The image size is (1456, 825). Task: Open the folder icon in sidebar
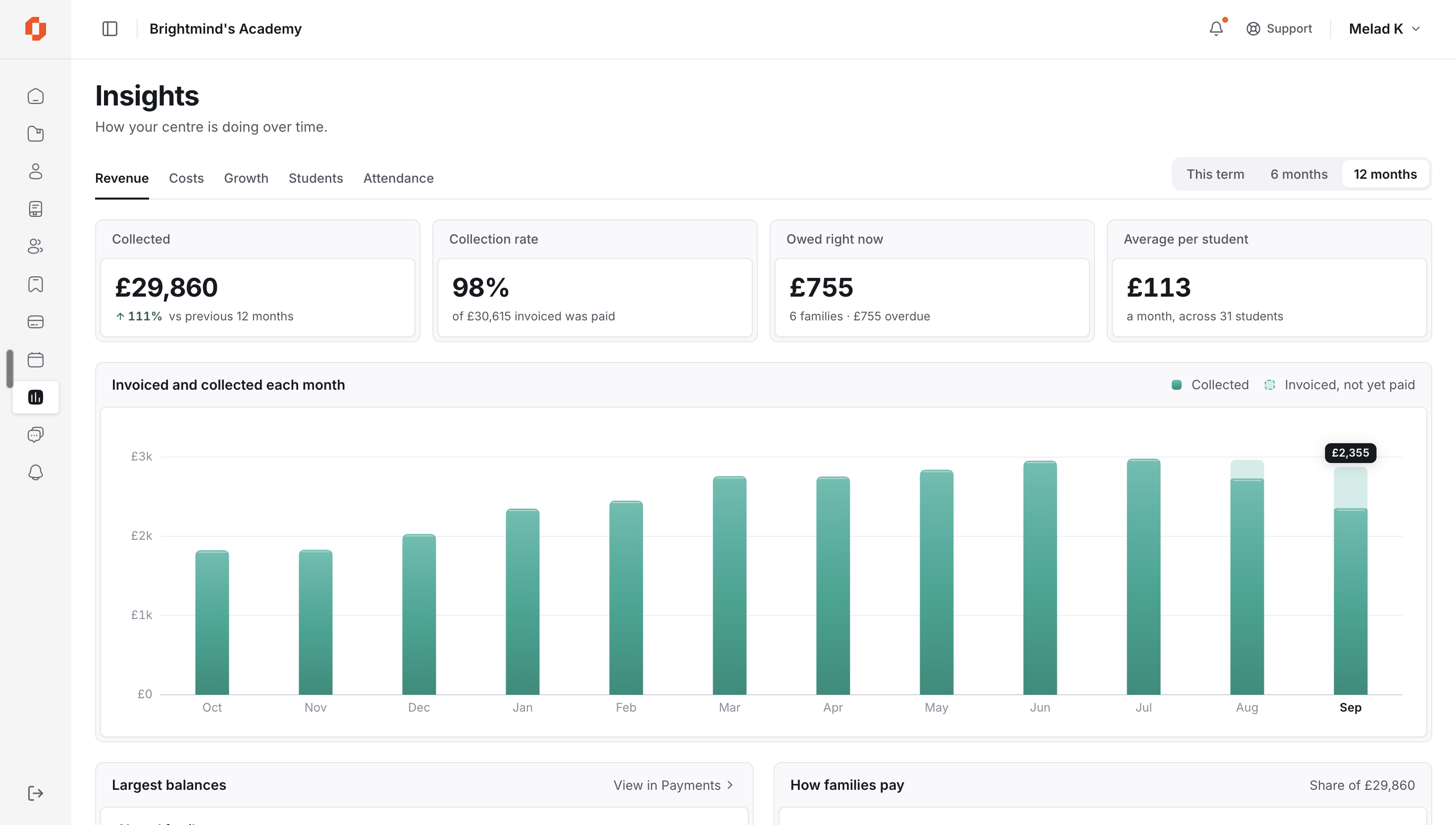36,134
